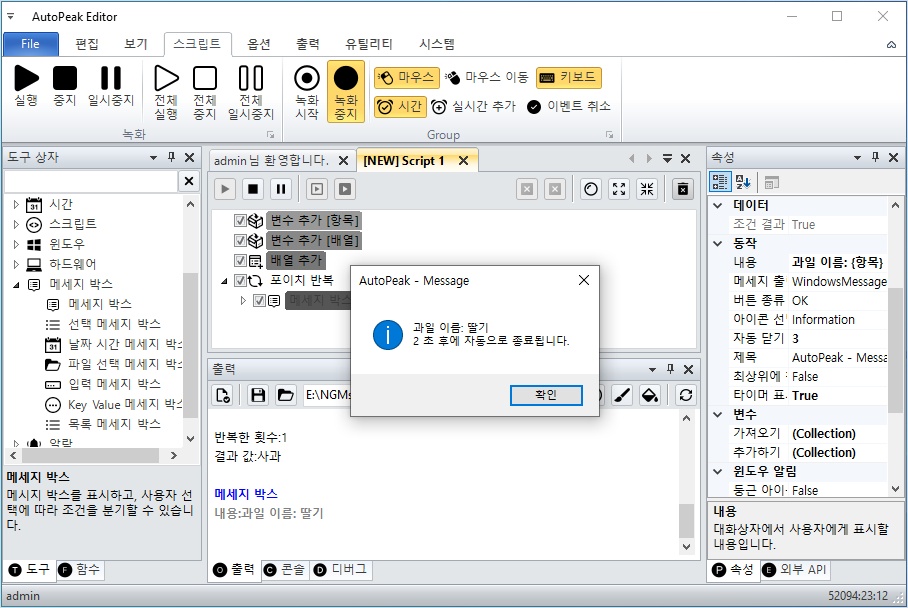
Task: Close the AutoPeak Message dialog
Action: [584, 280]
